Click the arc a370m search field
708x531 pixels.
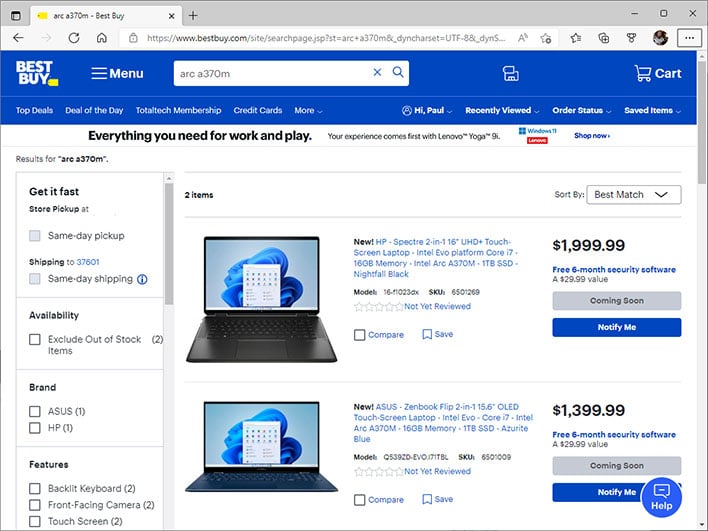point(271,73)
